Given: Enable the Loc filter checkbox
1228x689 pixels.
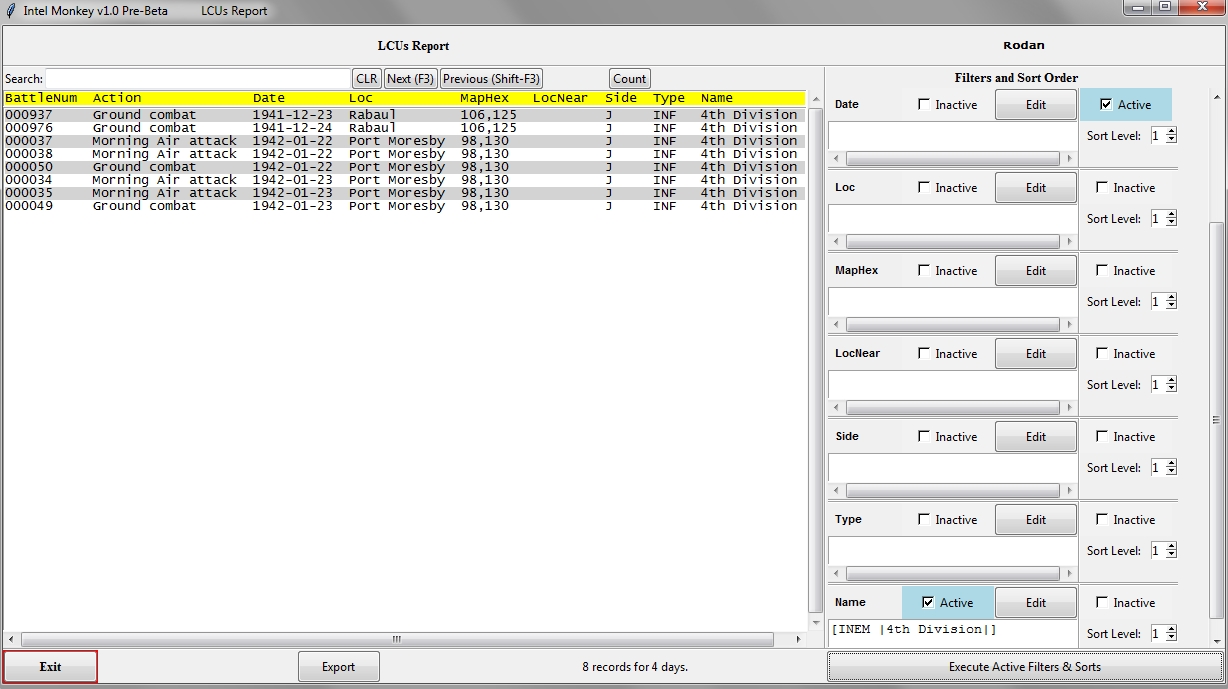Looking at the screenshot, I should tap(923, 187).
